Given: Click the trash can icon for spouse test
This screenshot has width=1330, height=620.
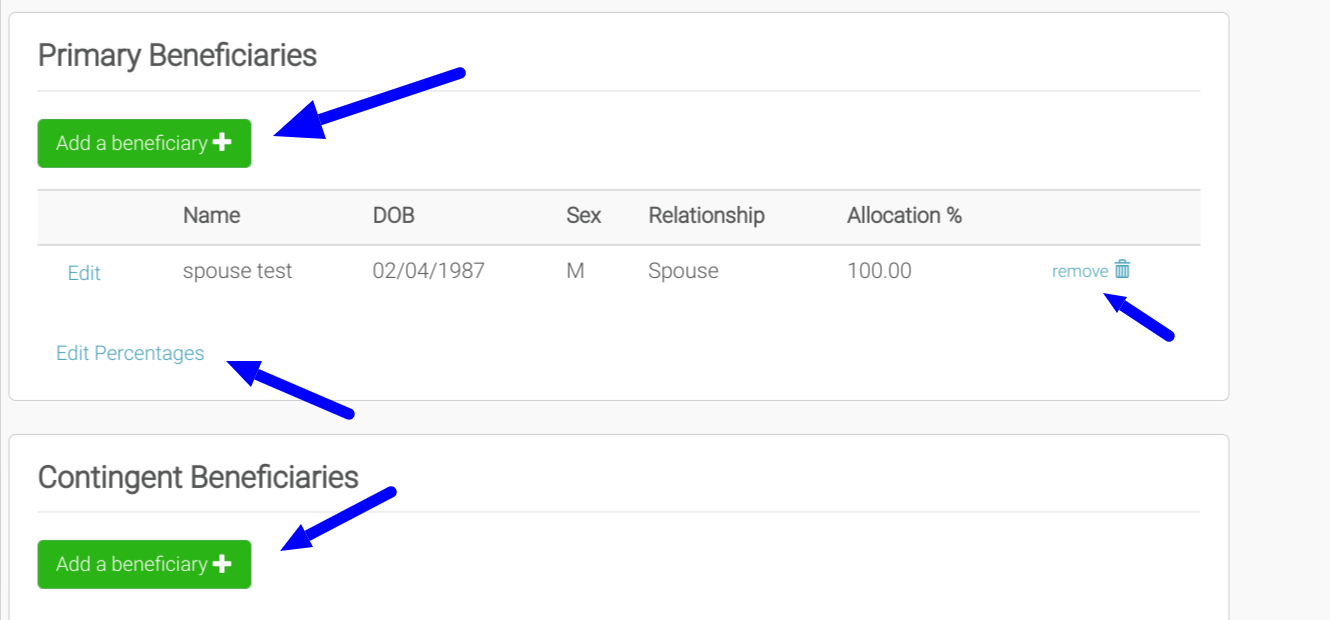Looking at the screenshot, I should click(x=1123, y=269).
